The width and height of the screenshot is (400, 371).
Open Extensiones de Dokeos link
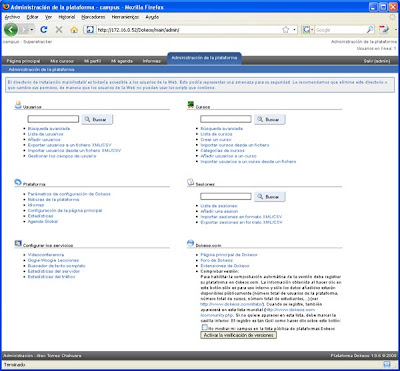tap(225, 266)
